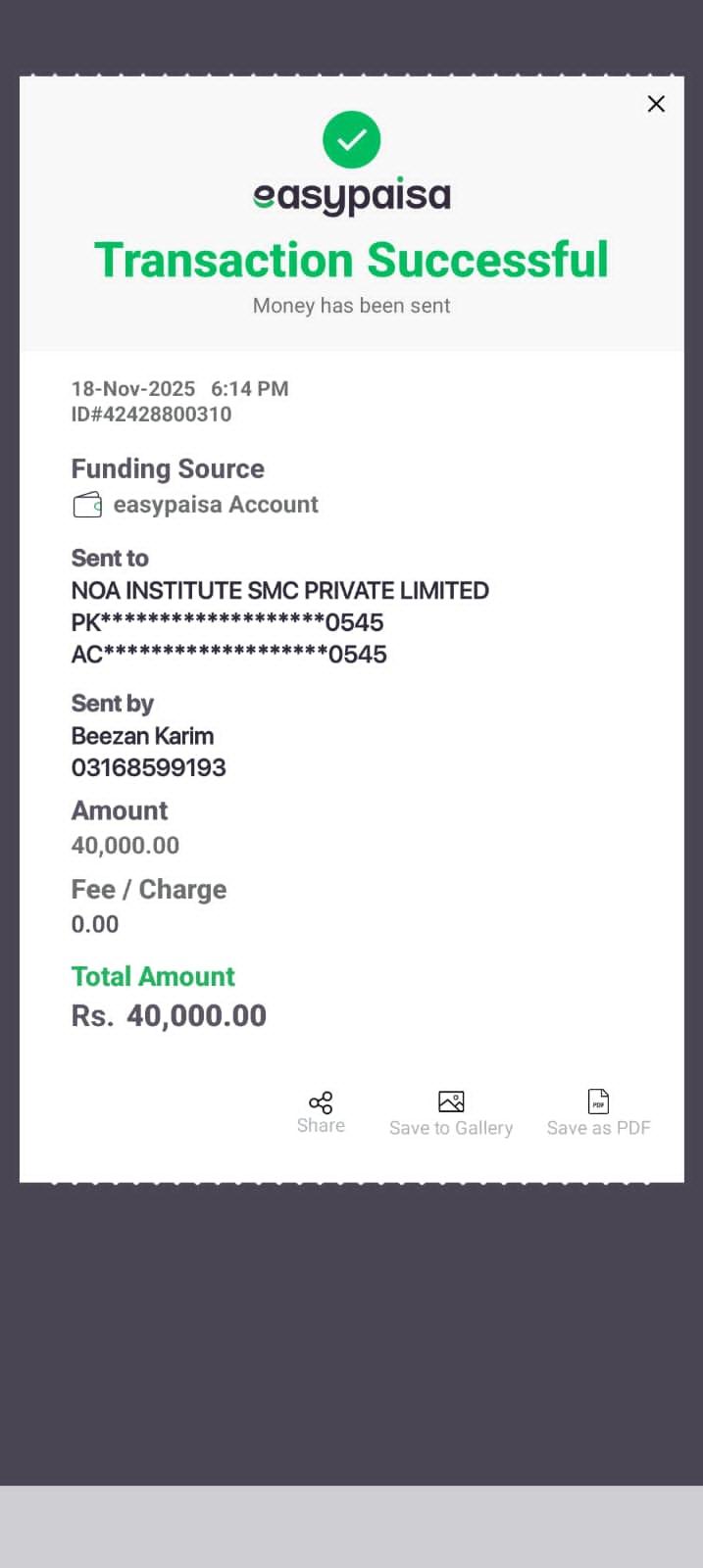
Task: Click the Save to Gallery image icon
Action: 451,1102
